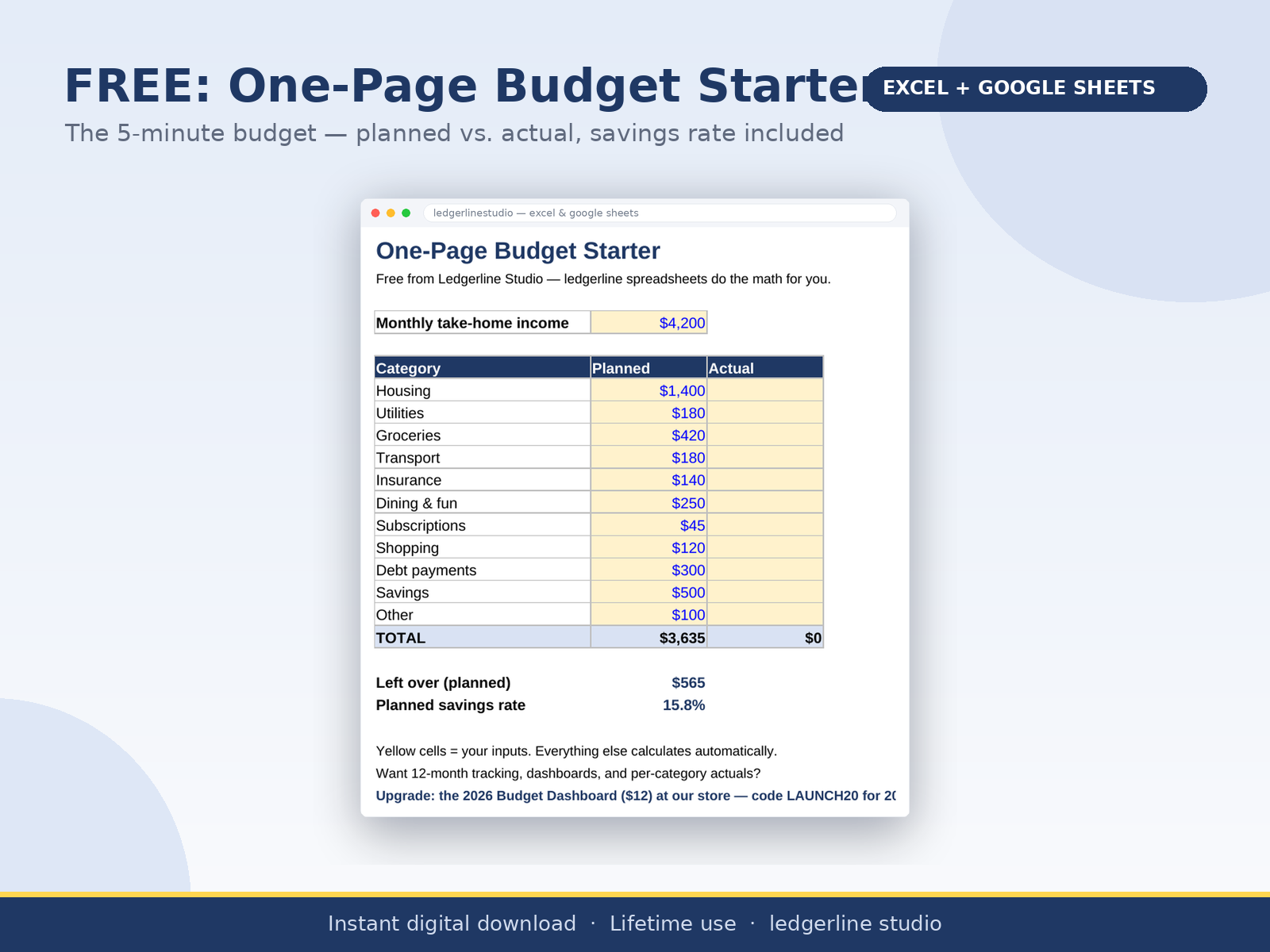Select the $140 planned Insurance cell
Screen dimensions: 1270x952
(x=648, y=480)
